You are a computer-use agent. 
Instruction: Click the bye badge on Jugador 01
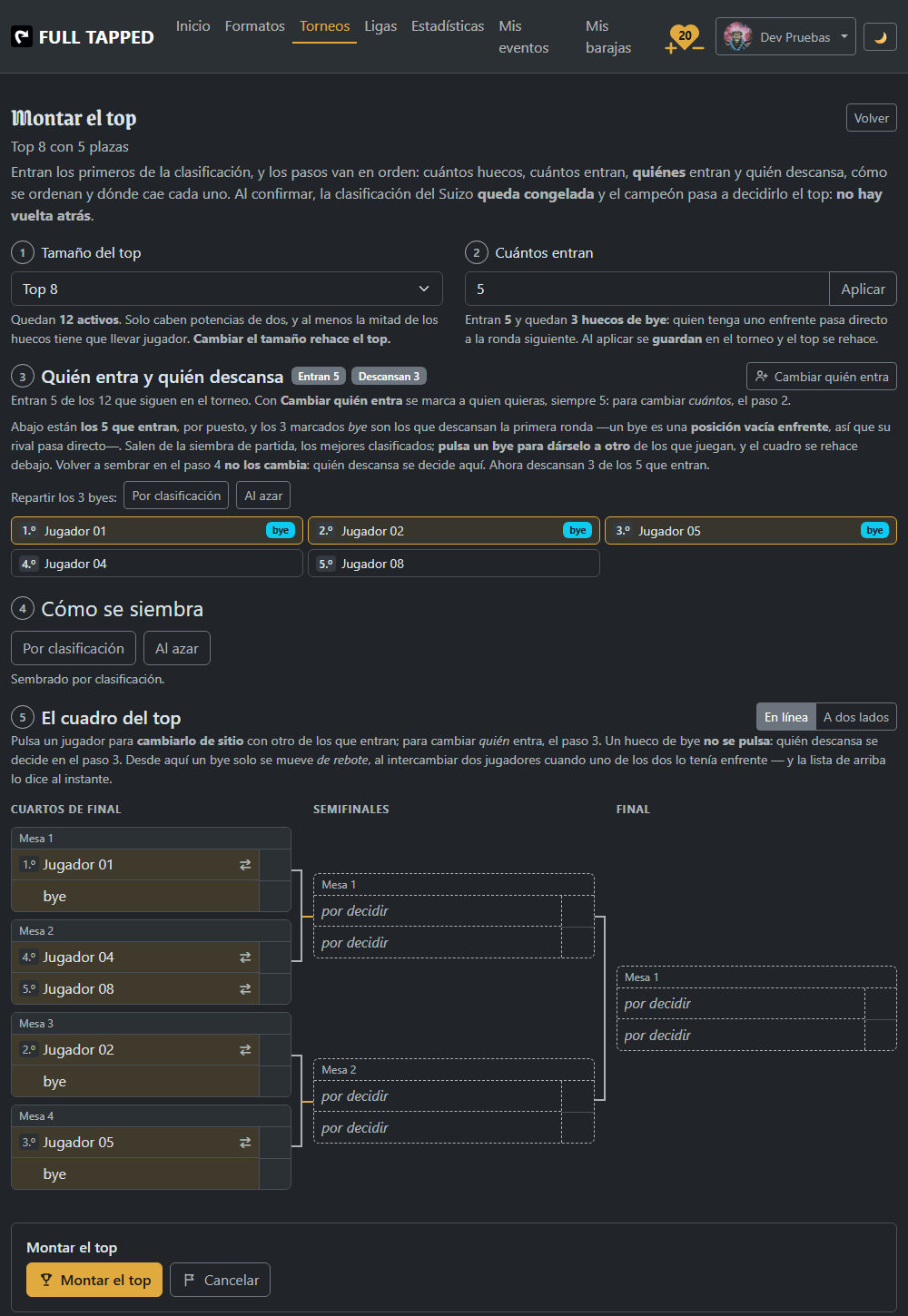[x=281, y=531]
